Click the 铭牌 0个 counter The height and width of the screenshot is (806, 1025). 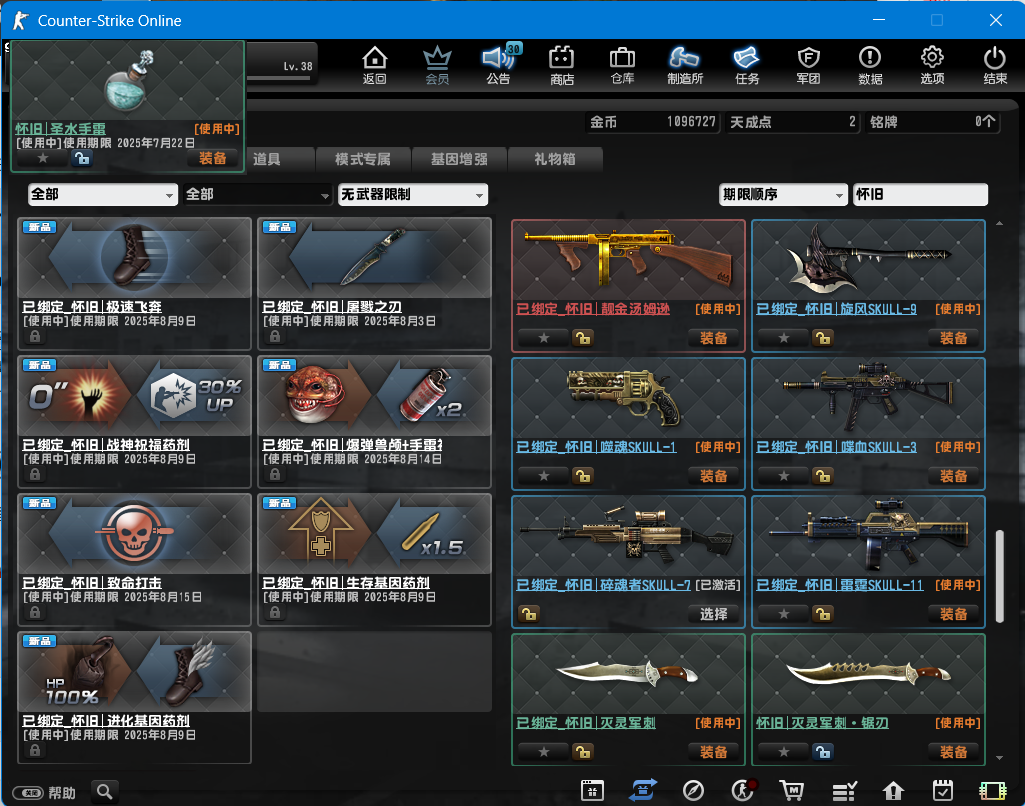coord(933,122)
